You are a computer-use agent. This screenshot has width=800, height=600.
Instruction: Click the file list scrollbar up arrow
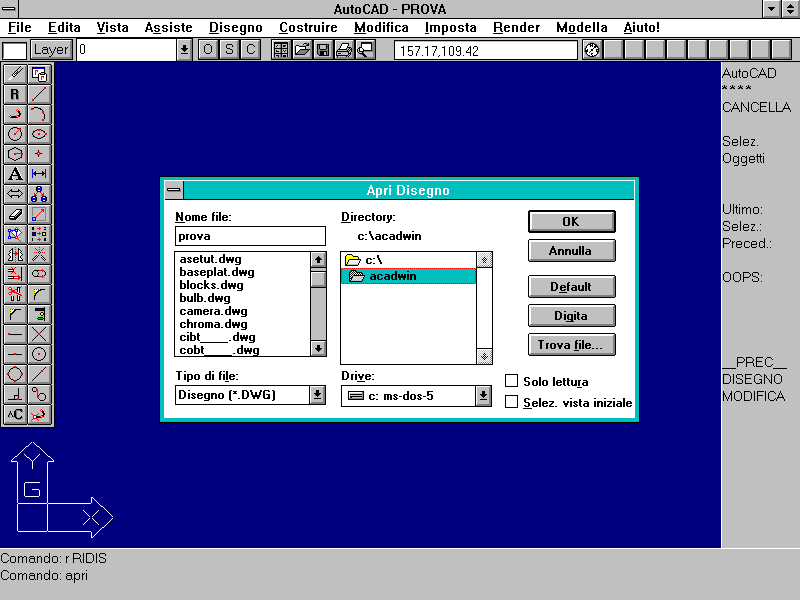coord(318,260)
